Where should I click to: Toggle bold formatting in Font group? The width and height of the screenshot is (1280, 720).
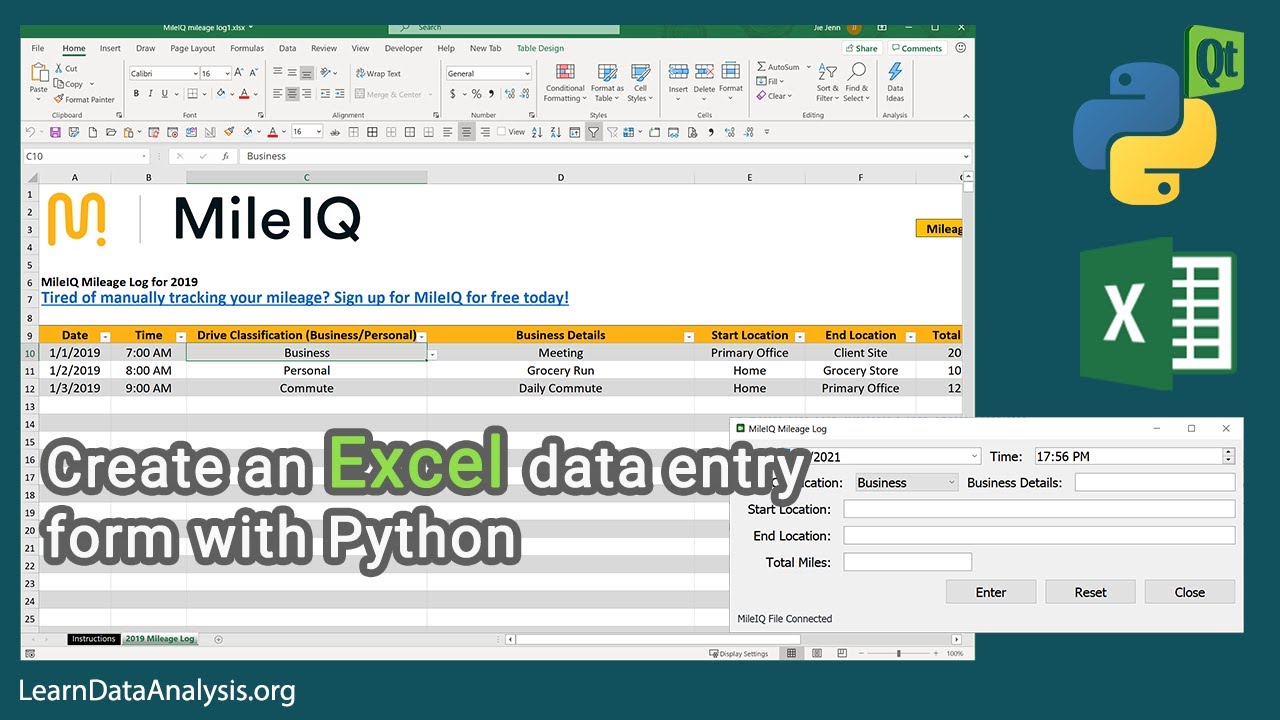click(136, 94)
